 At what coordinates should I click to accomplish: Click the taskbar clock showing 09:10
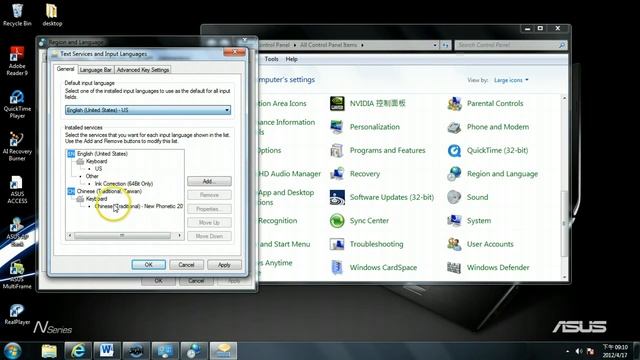pyautogui.click(x=615, y=351)
